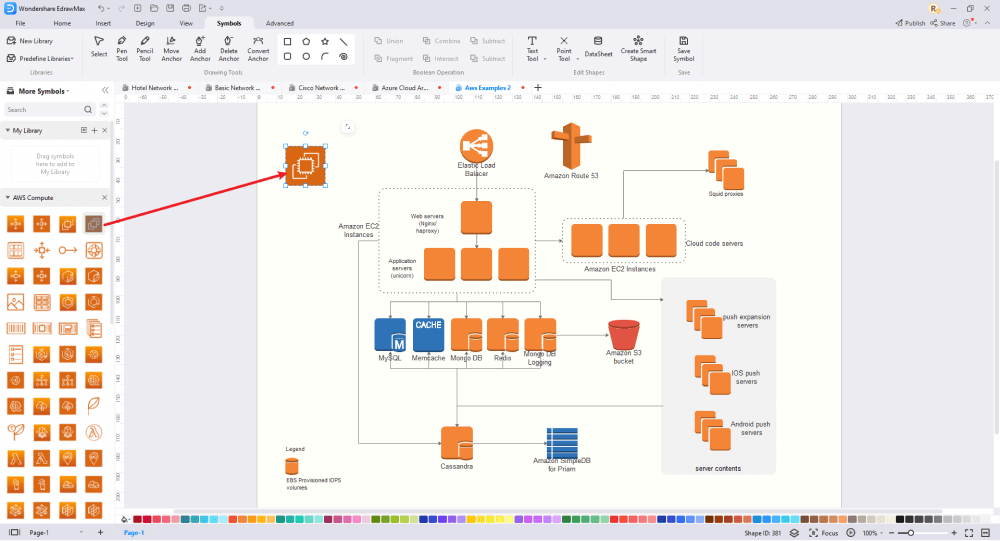Screen dimensions: 1000x541
Task: Pick the straight line drawing tool
Action: [x=344, y=41]
